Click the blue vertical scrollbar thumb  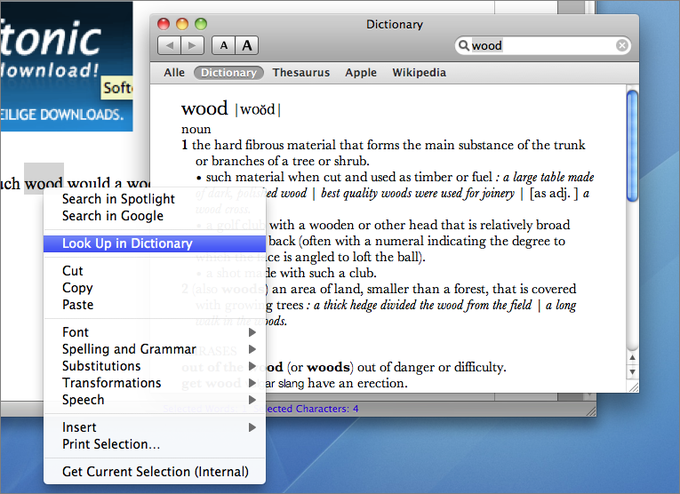tap(632, 146)
